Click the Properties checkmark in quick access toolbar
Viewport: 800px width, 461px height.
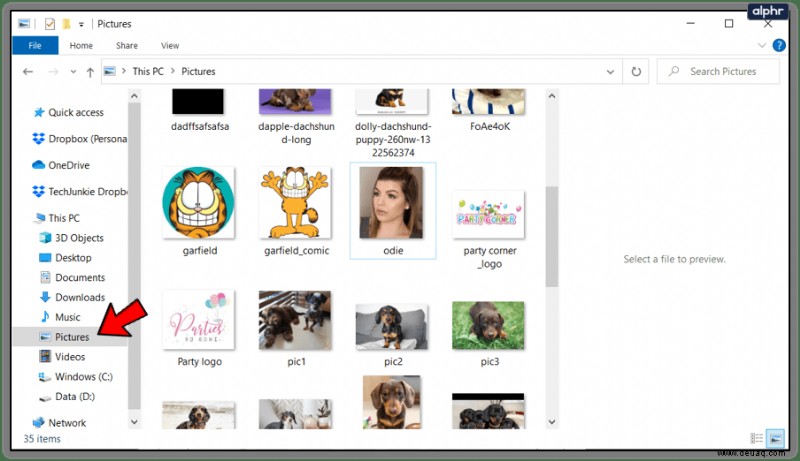coord(49,24)
